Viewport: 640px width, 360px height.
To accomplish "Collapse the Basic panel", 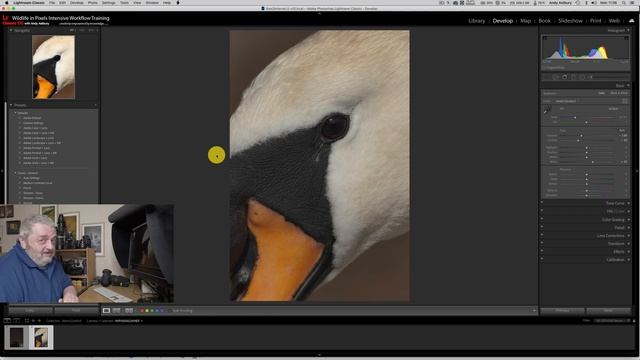I will [x=629, y=86].
